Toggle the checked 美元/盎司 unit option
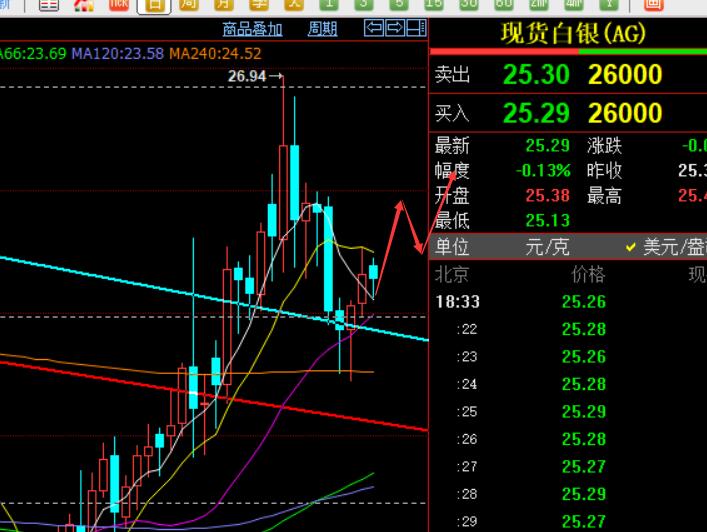707x532 pixels. pyautogui.click(x=666, y=247)
